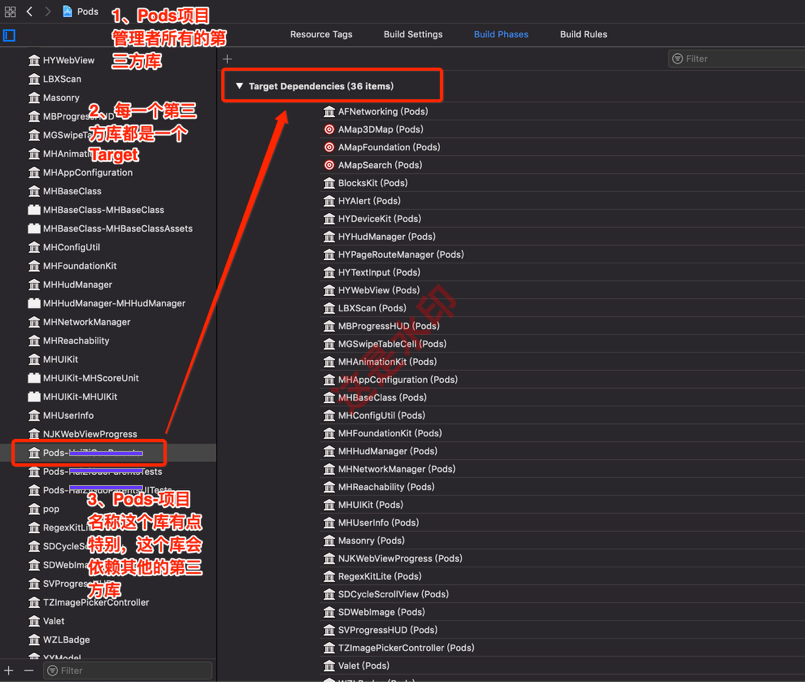Viewport: 805px width, 682px height.
Task: Click the Pods project file icon
Action: click(x=67, y=11)
